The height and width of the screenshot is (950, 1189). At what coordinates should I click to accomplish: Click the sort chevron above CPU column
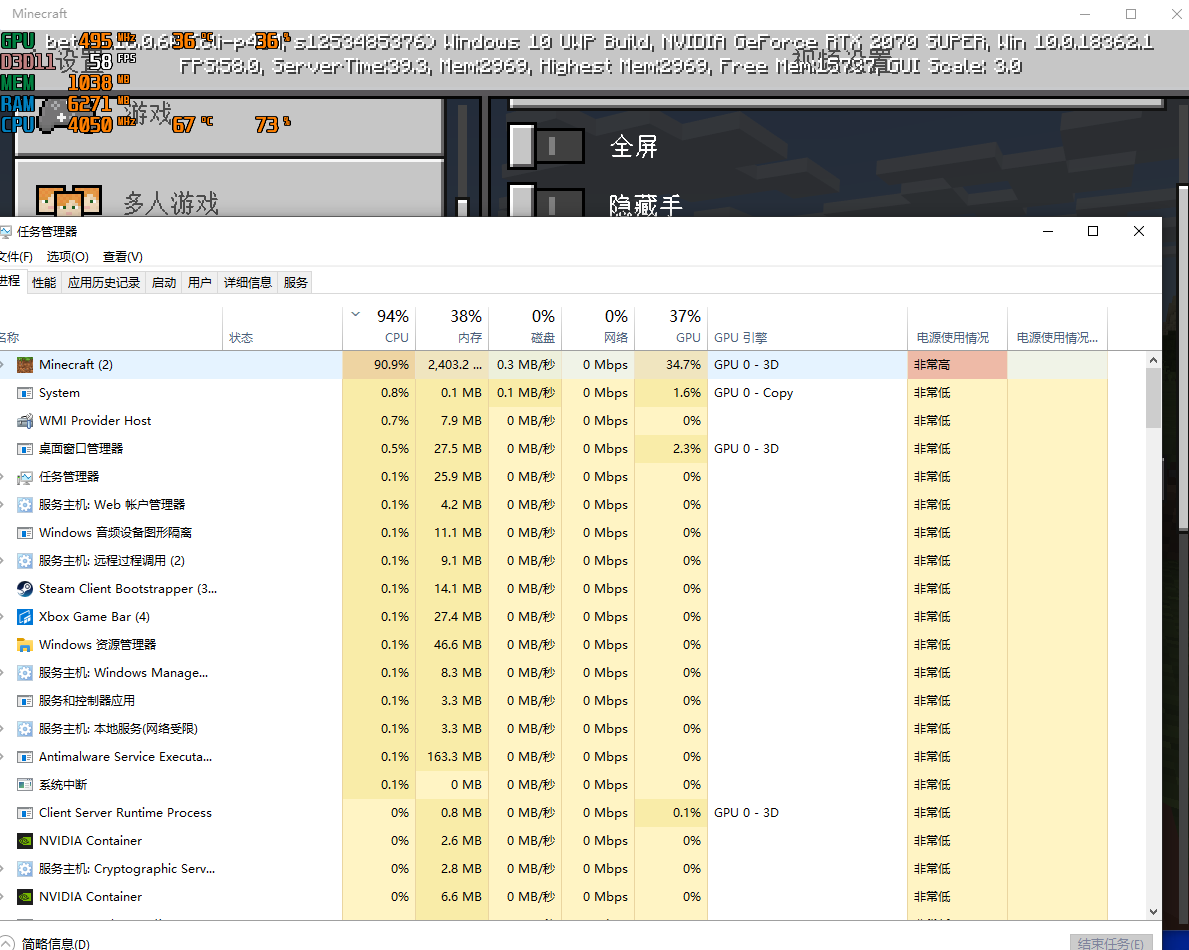point(357,315)
